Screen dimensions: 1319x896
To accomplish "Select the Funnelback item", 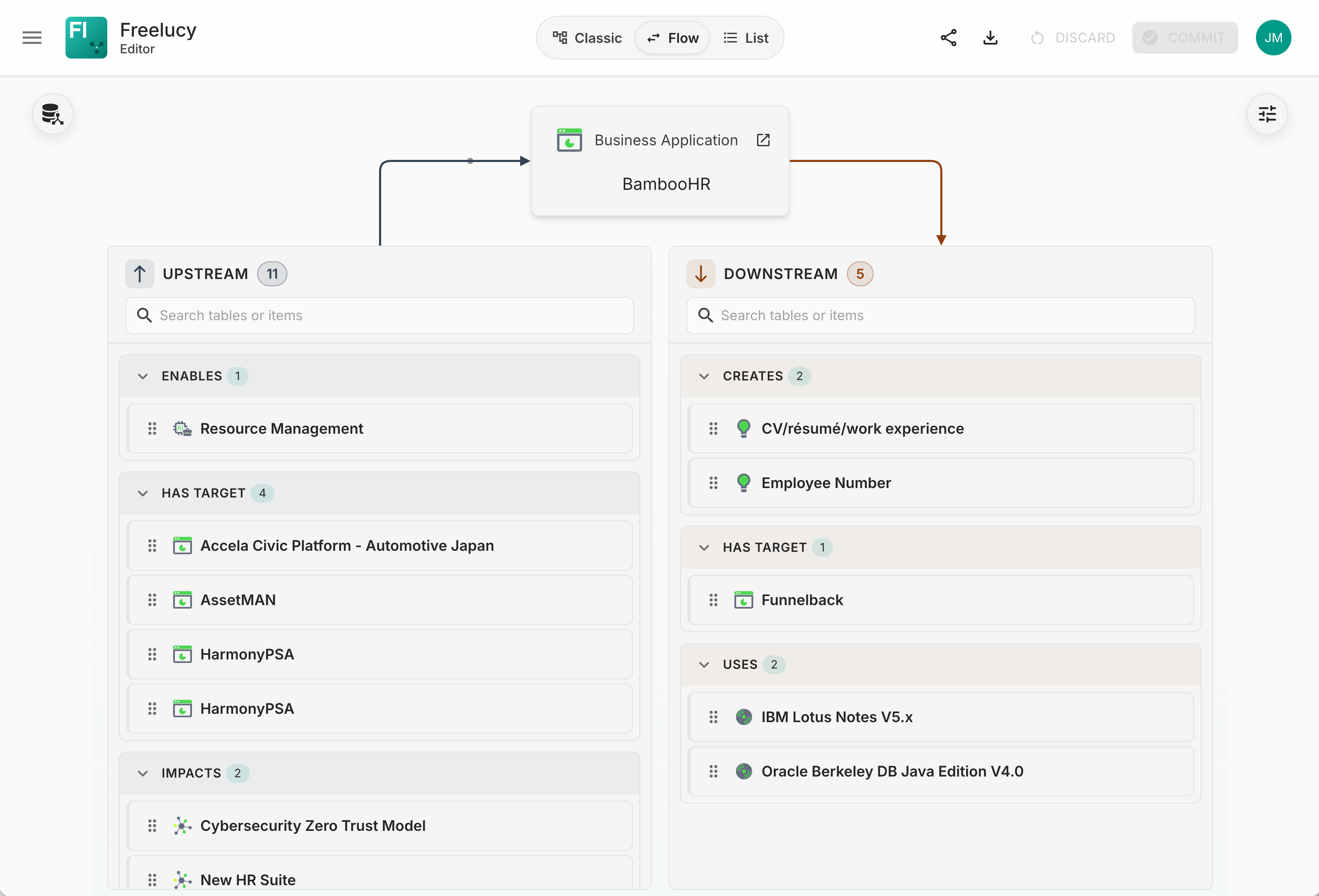I will pos(941,600).
